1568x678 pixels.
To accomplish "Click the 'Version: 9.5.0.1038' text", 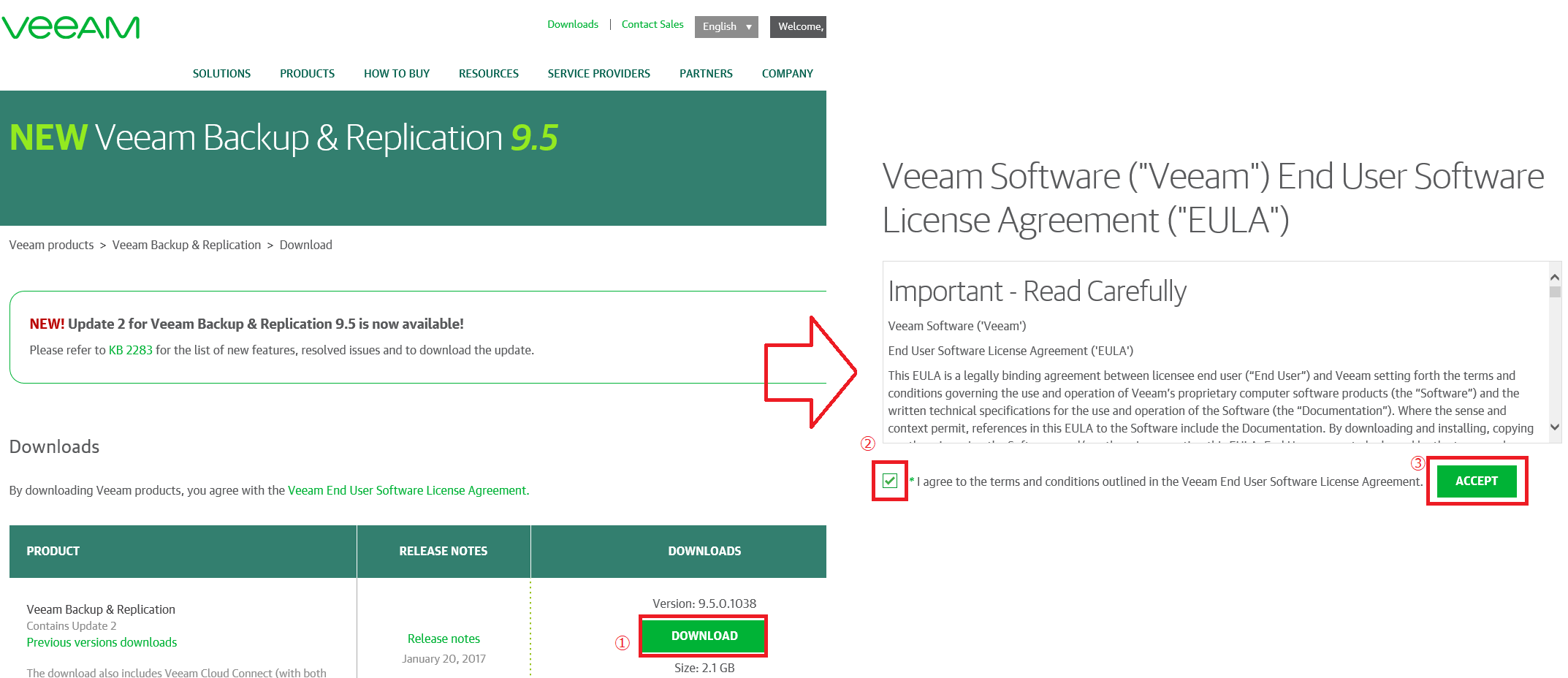I will (704, 603).
